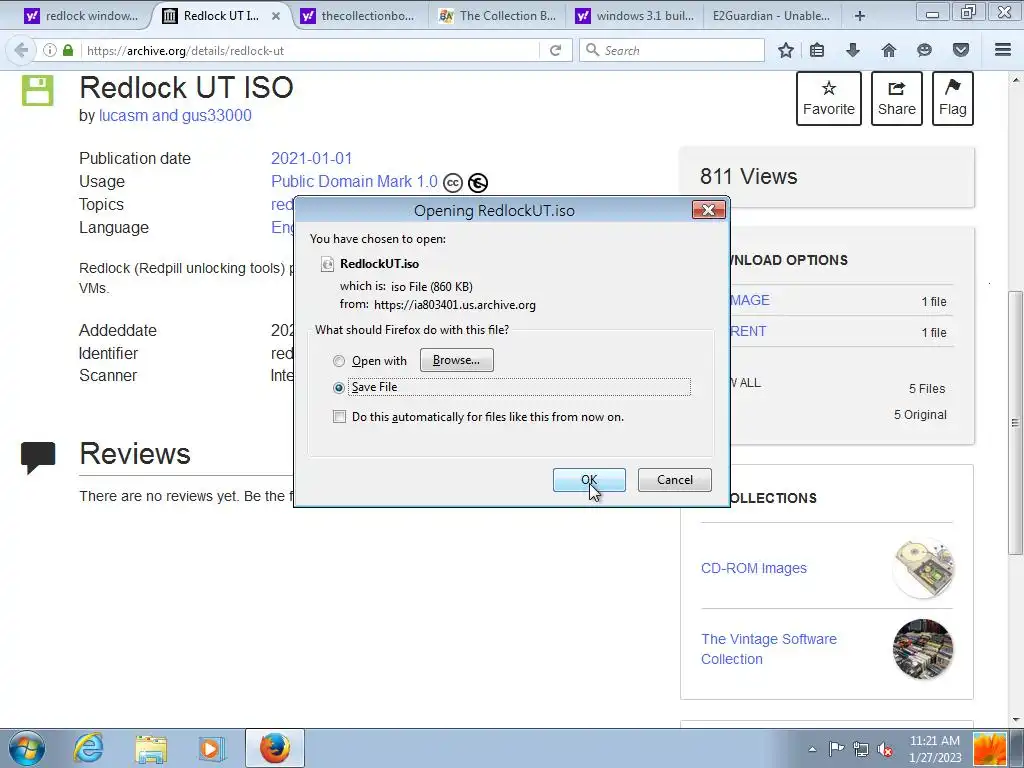The width and height of the screenshot is (1024, 768).
Task: Click the address bar URL field
Action: pyautogui.click(x=312, y=50)
